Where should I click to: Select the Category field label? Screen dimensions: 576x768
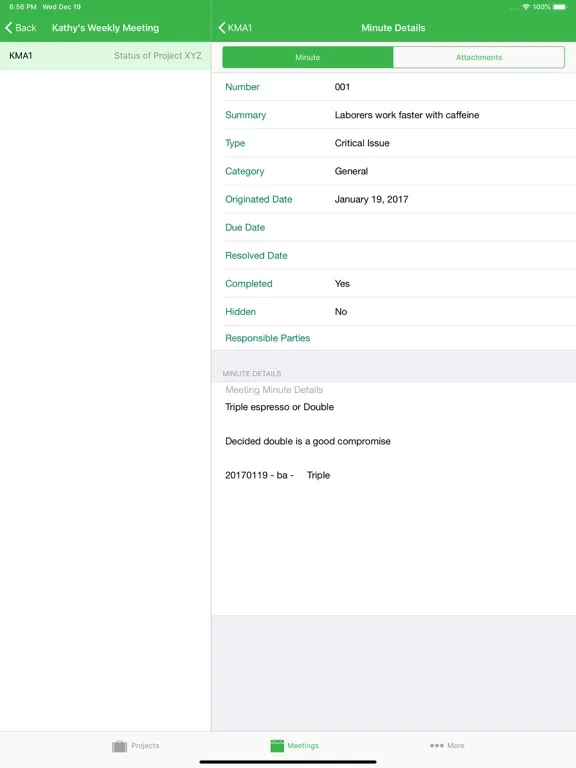click(x=244, y=171)
